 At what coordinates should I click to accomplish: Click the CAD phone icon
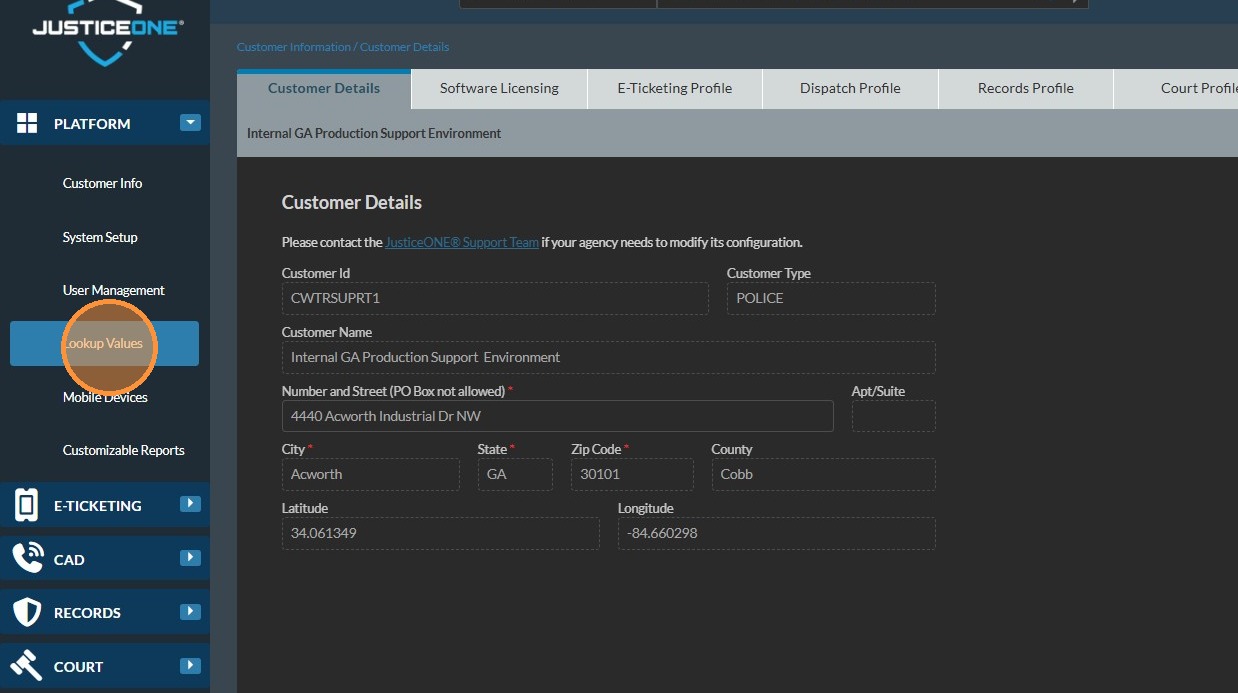click(x=27, y=558)
